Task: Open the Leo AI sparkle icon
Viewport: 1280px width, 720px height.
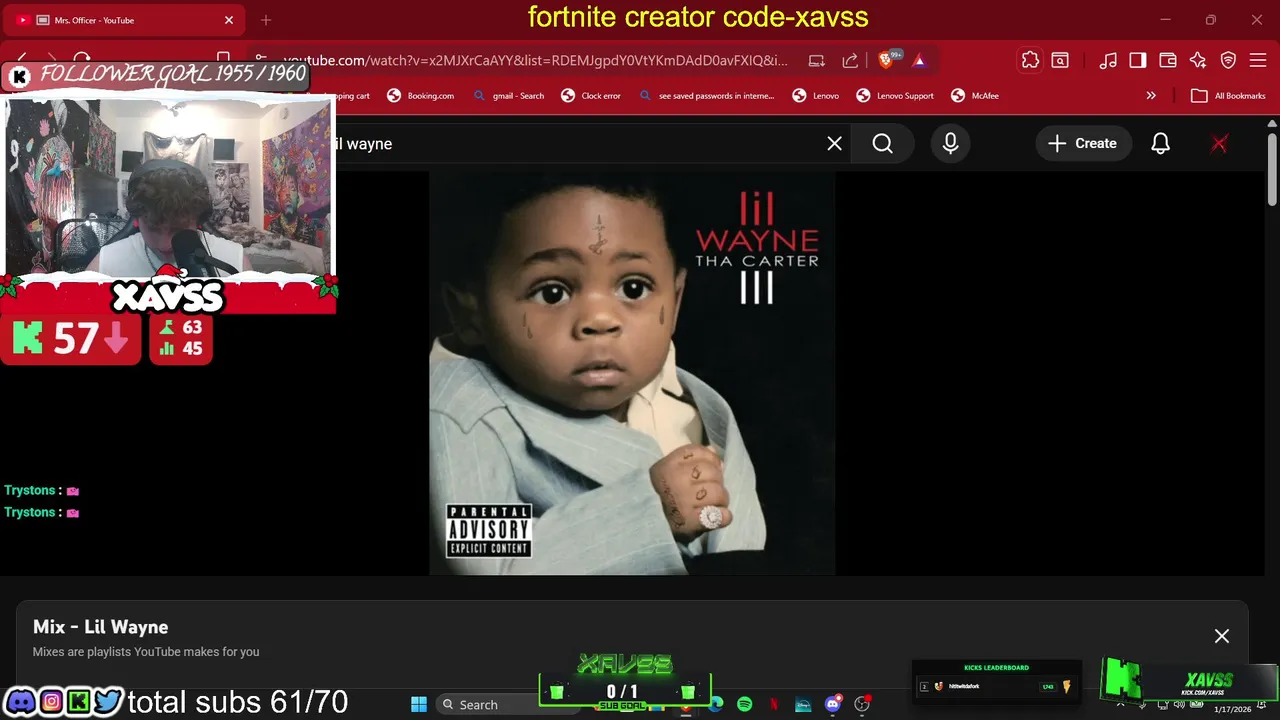Action: click(x=1198, y=61)
